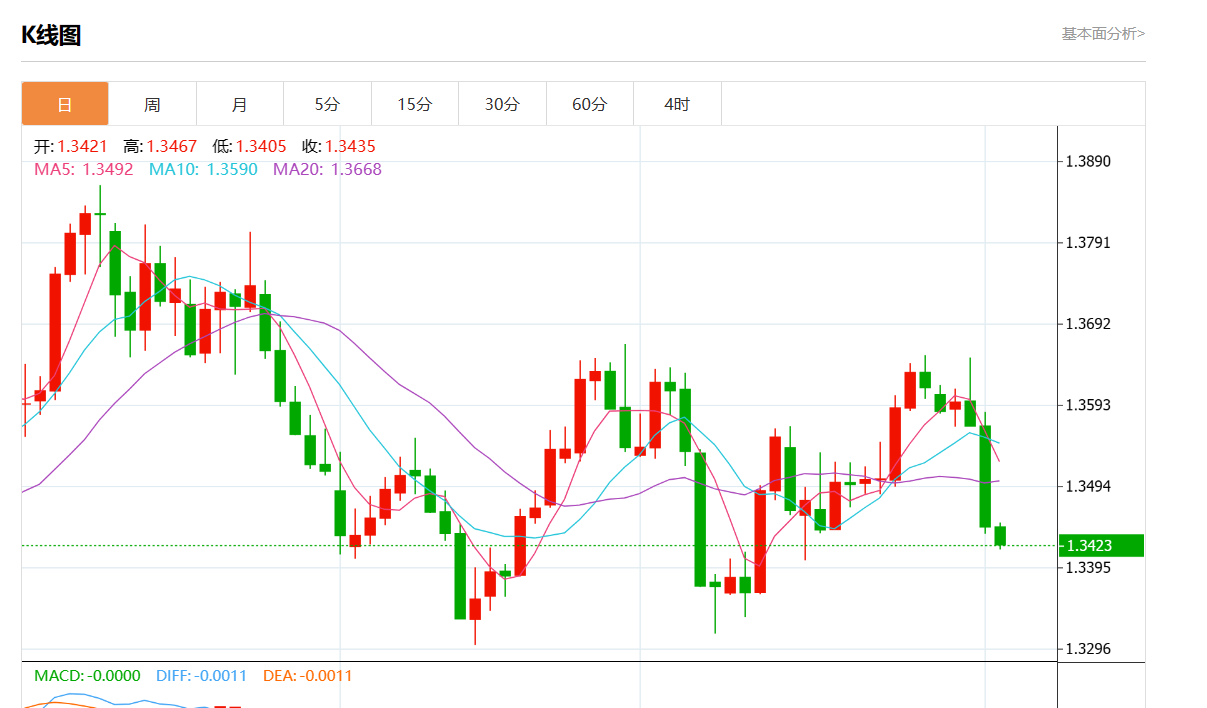Click the K线图 heading

(51, 35)
